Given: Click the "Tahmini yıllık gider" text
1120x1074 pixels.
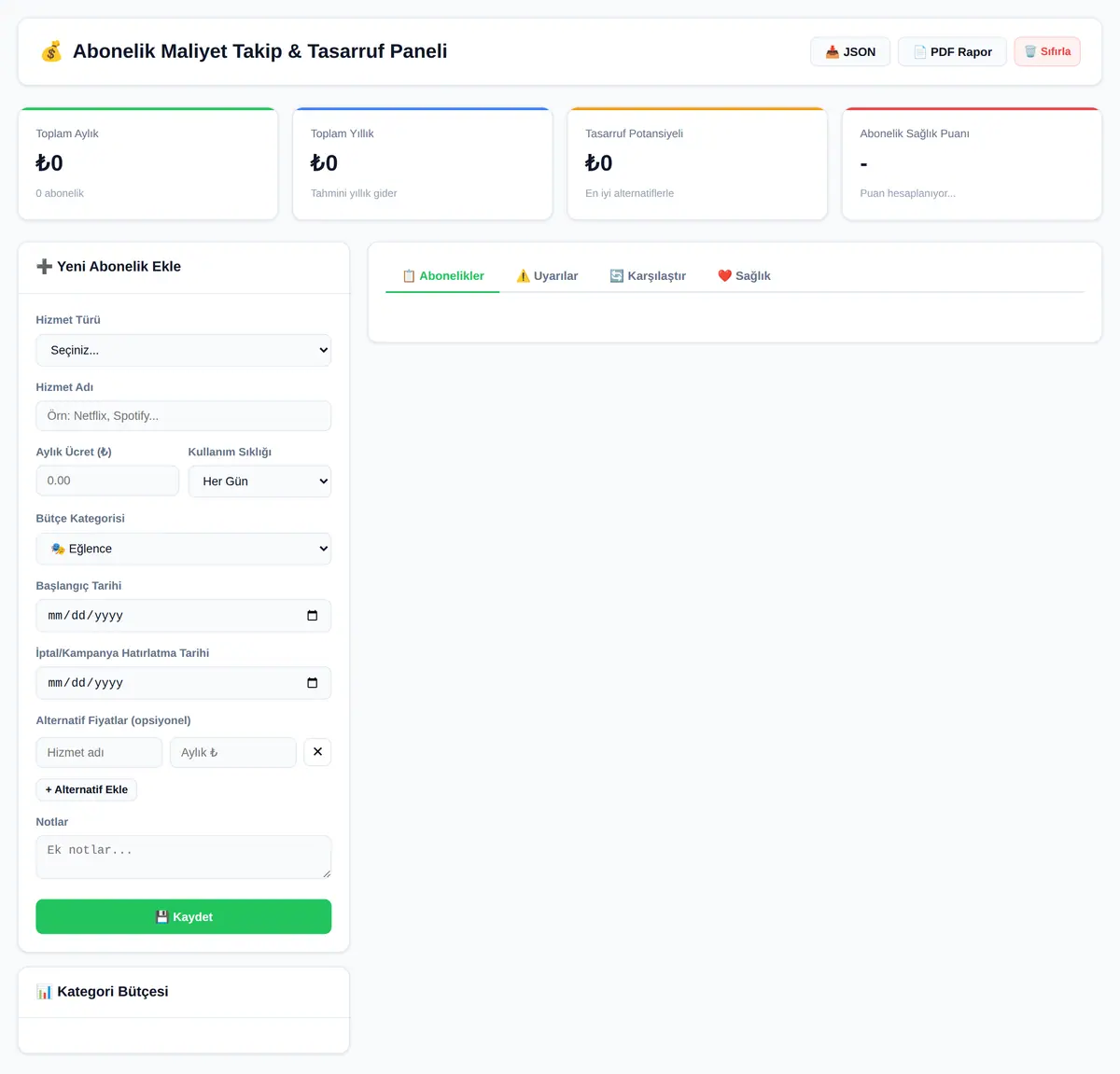Looking at the screenshot, I should tap(354, 193).
